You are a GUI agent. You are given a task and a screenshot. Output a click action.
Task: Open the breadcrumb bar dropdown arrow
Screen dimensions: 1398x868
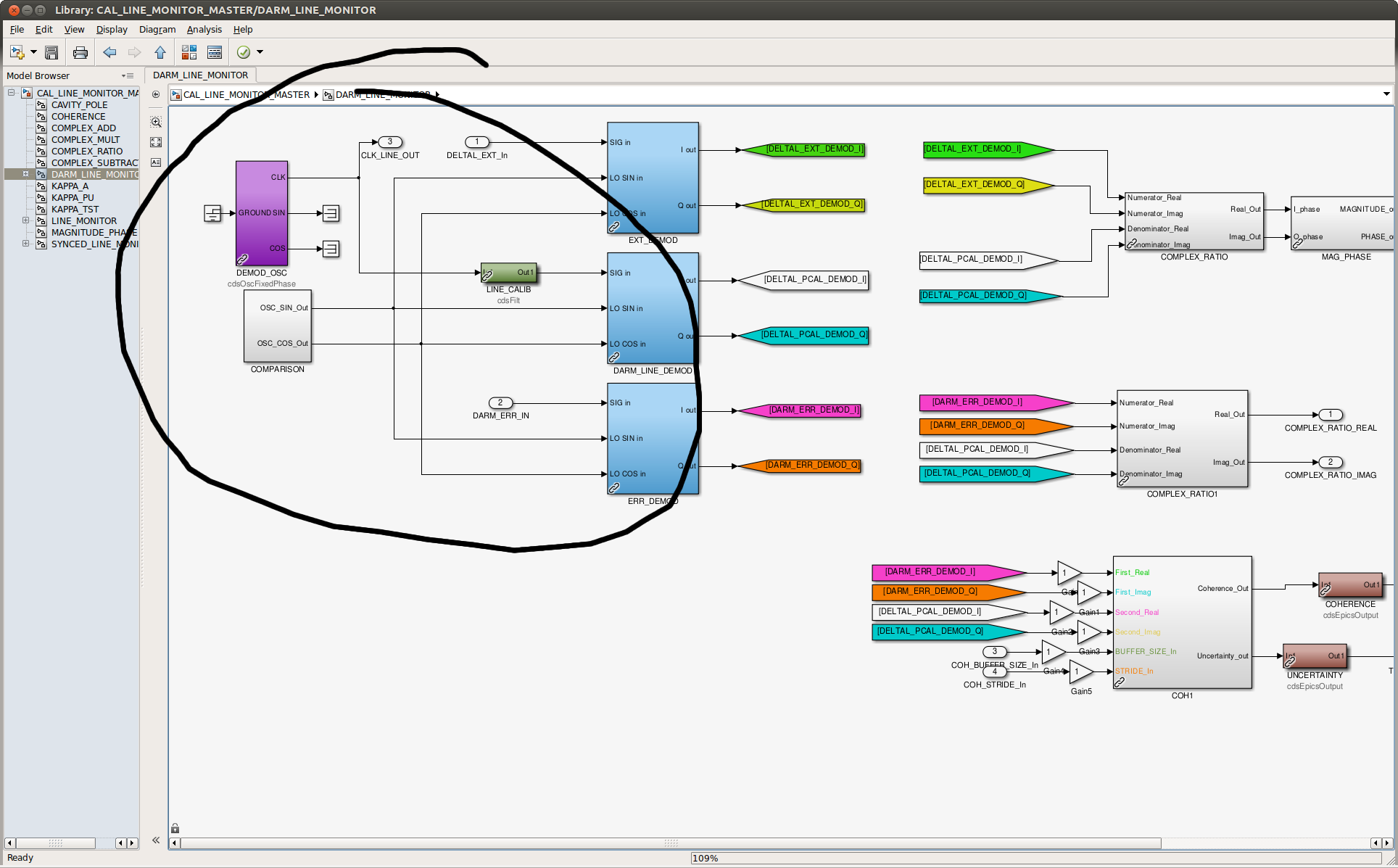tap(1386, 94)
